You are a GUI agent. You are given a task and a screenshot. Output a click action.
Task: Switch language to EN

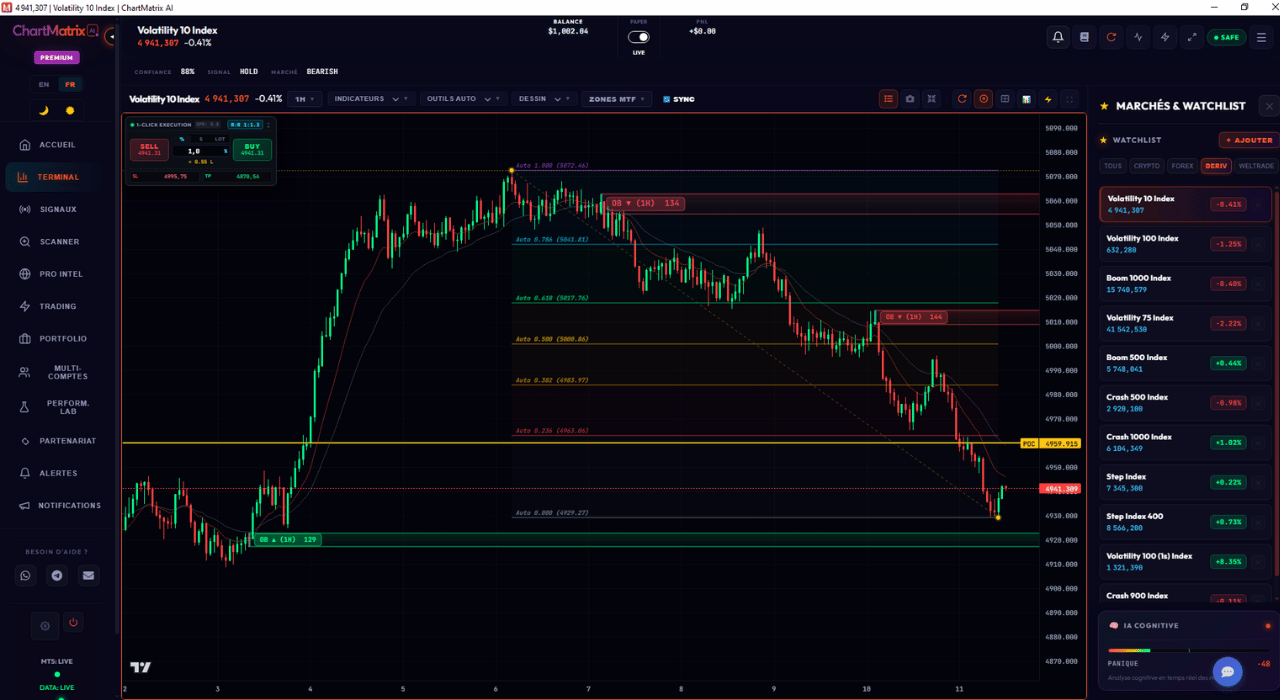click(44, 85)
